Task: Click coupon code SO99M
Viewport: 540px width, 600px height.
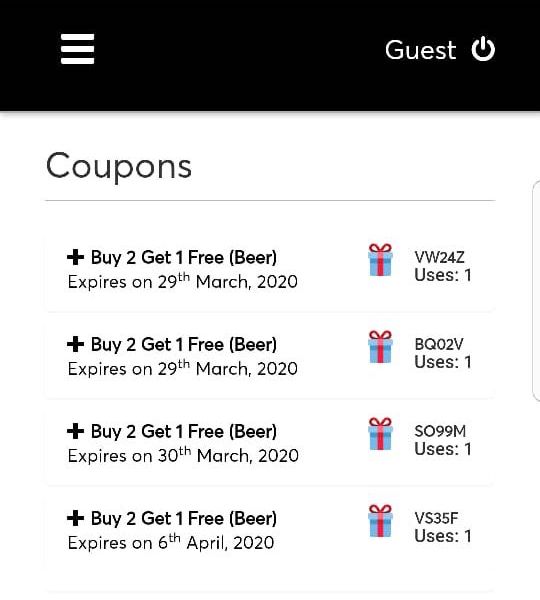Action: click(x=440, y=431)
